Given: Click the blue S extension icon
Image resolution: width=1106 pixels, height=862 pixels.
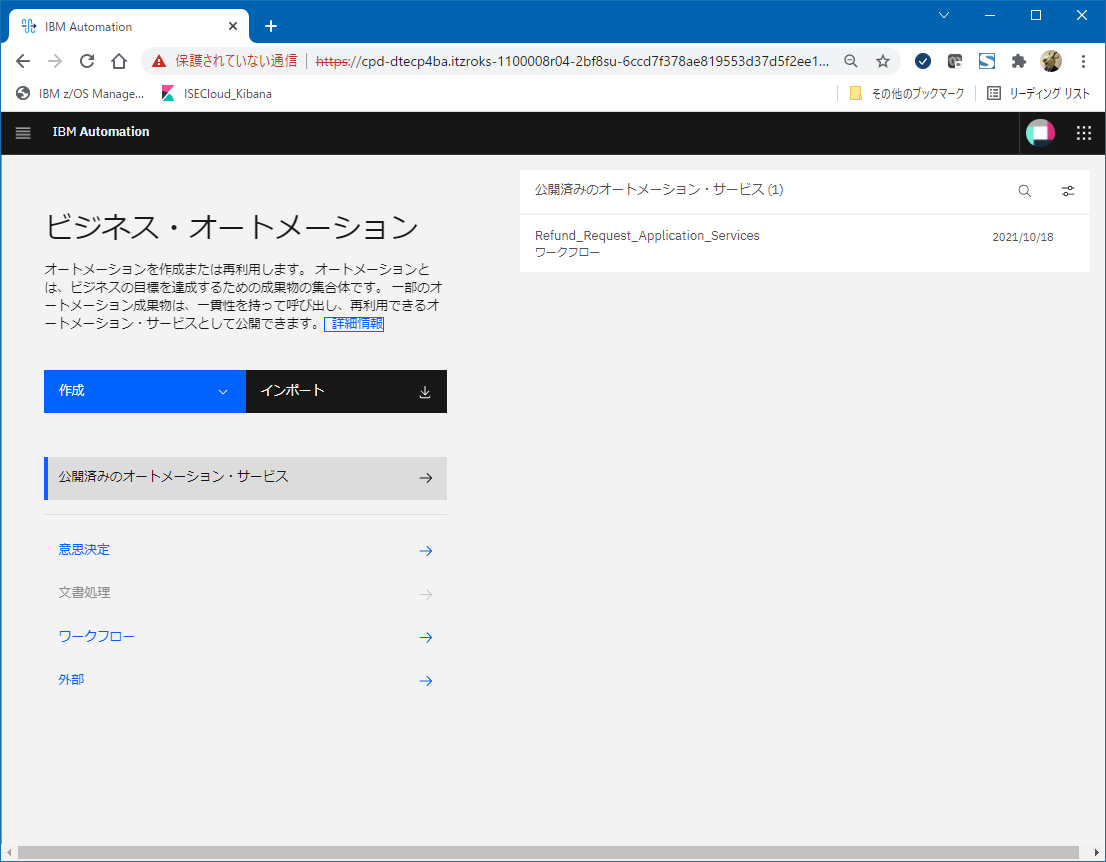Looking at the screenshot, I should 987,61.
